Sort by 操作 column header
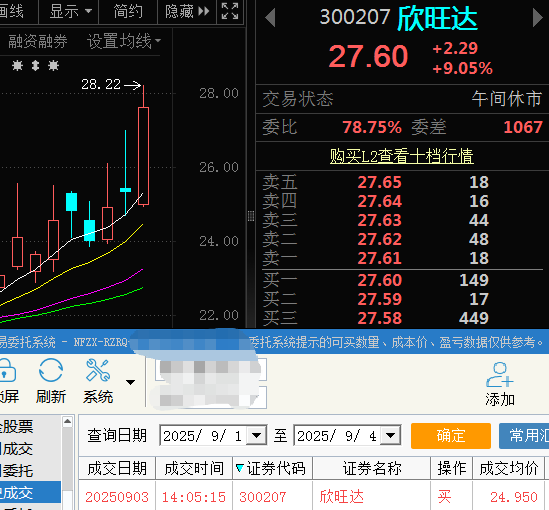 click(452, 468)
